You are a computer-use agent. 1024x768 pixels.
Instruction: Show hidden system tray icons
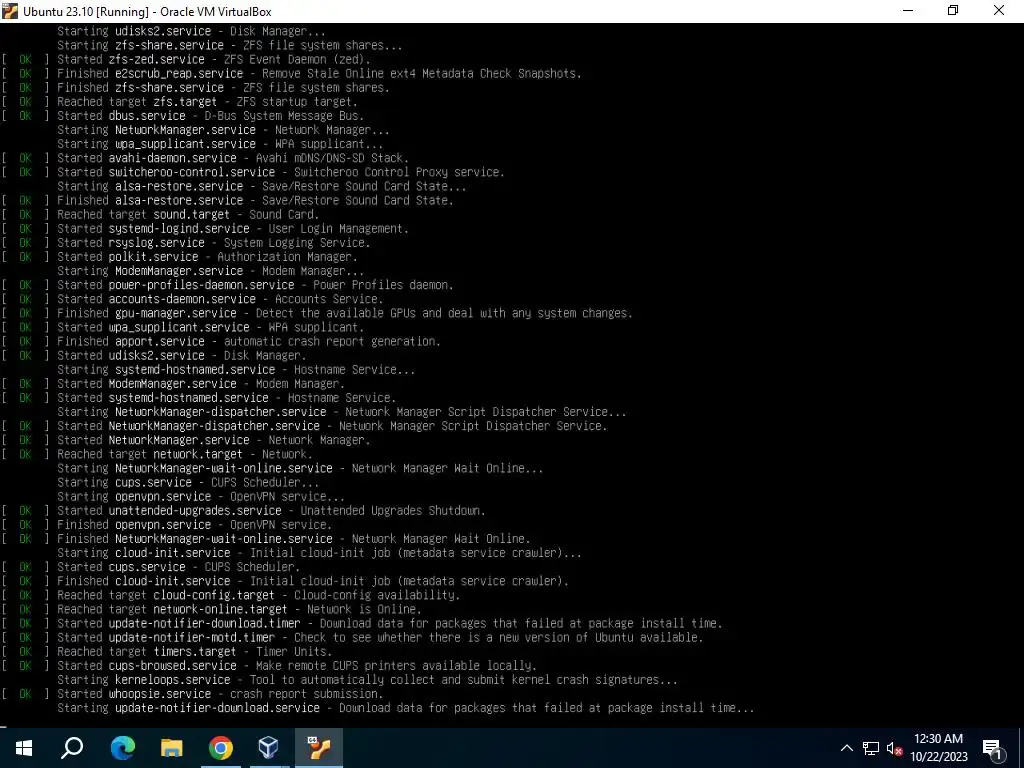846,748
